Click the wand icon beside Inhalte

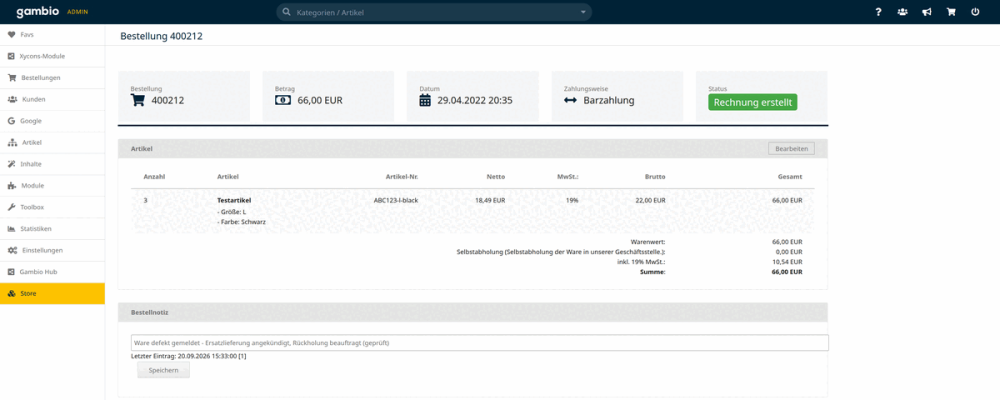point(11,164)
